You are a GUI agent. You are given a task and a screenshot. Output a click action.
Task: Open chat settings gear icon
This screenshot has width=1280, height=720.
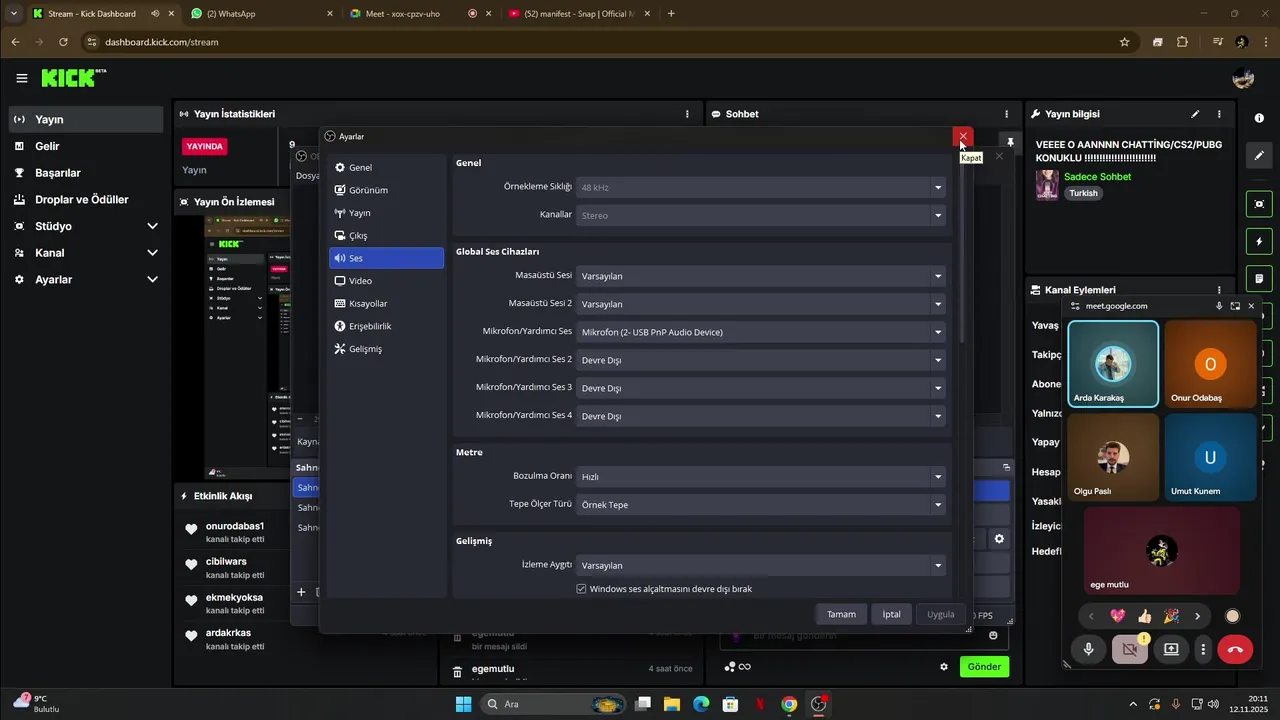943,667
